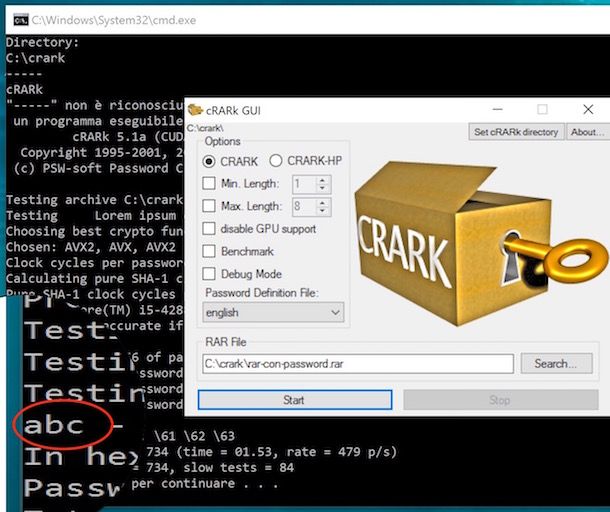Enable the Min. Length checkbox
The image size is (610, 512).
coord(209,183)
